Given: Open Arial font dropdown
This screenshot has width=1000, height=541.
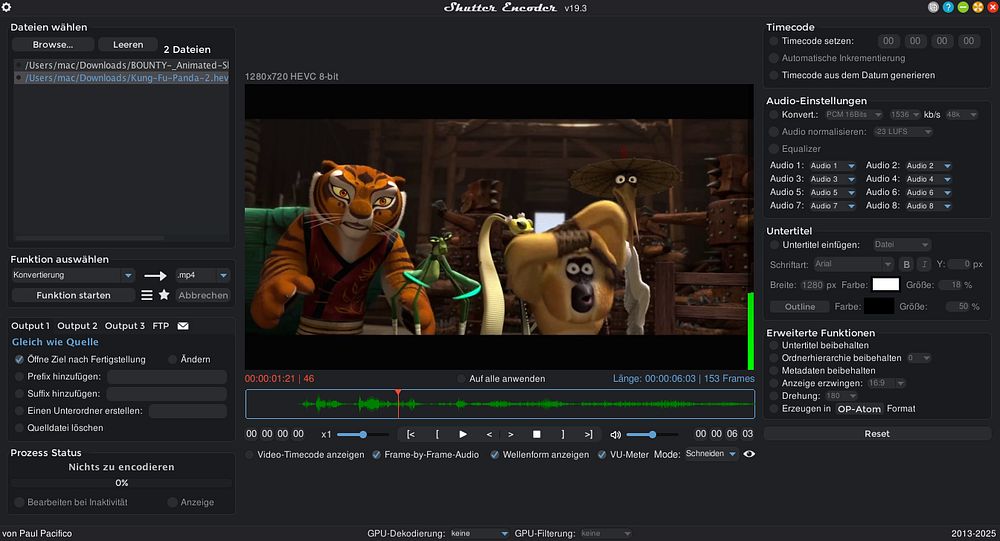Looking at the screenshot, I should (x=853, y=263).
